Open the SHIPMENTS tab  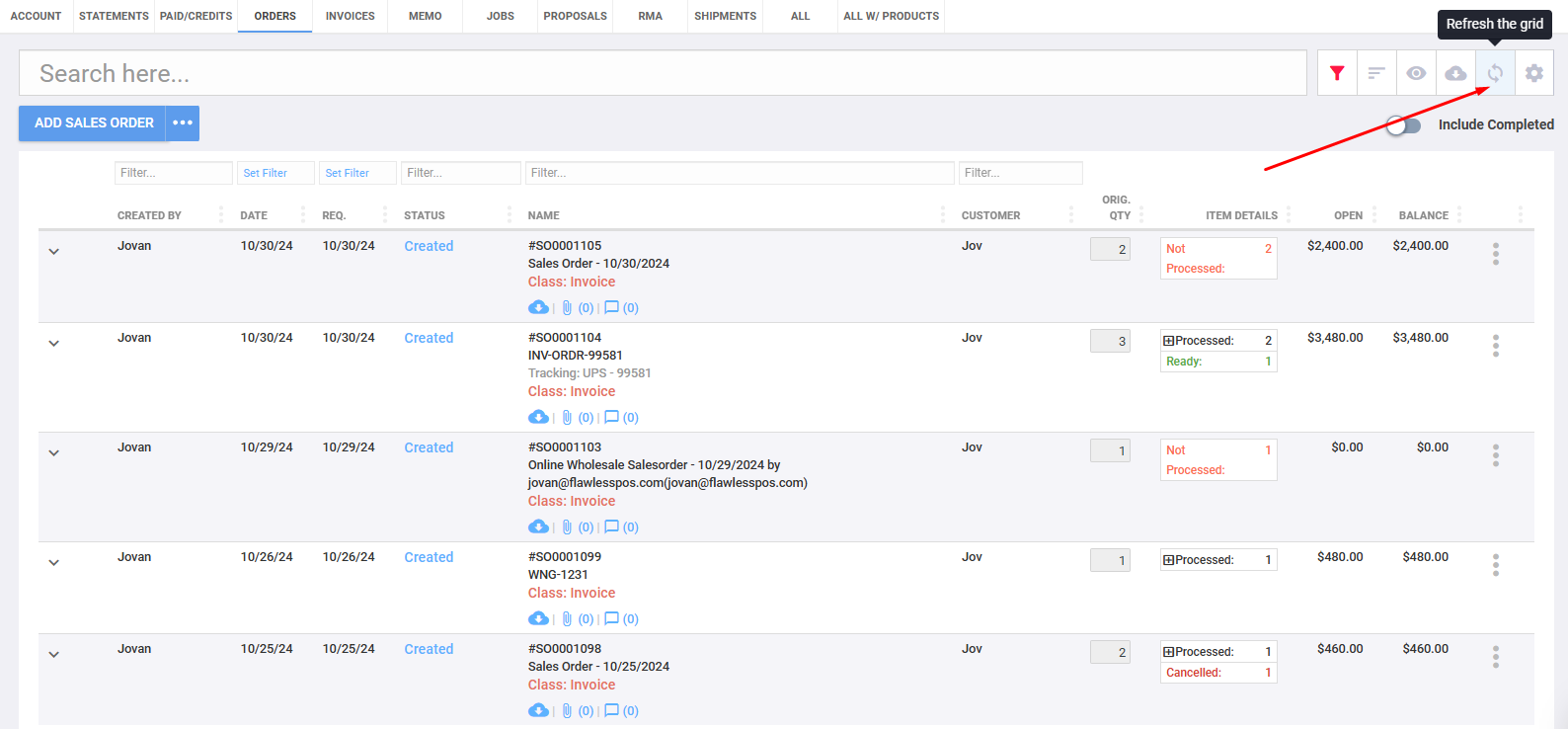coord(726,16)
